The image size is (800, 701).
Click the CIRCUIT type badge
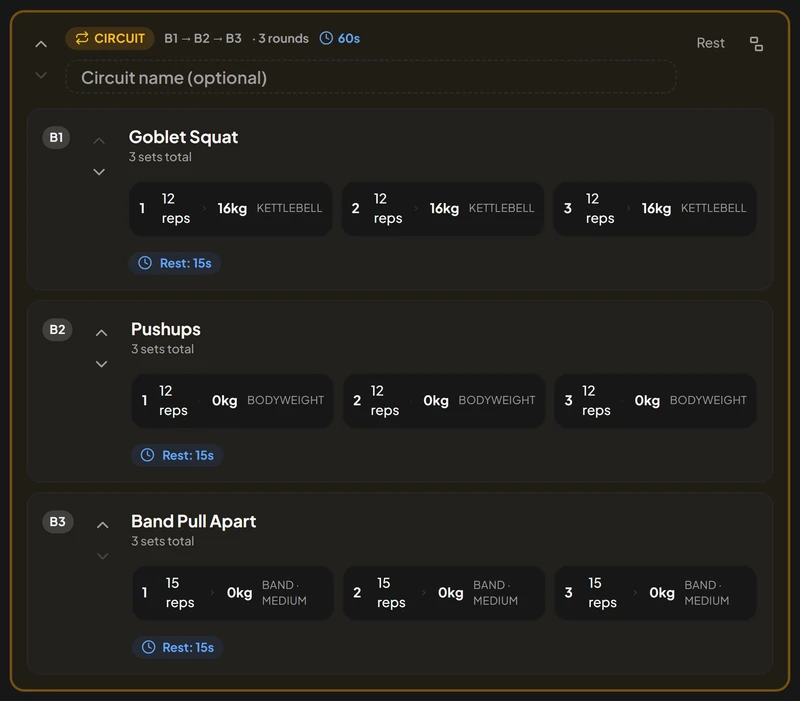pyautogui.click(x=110, y=38)
